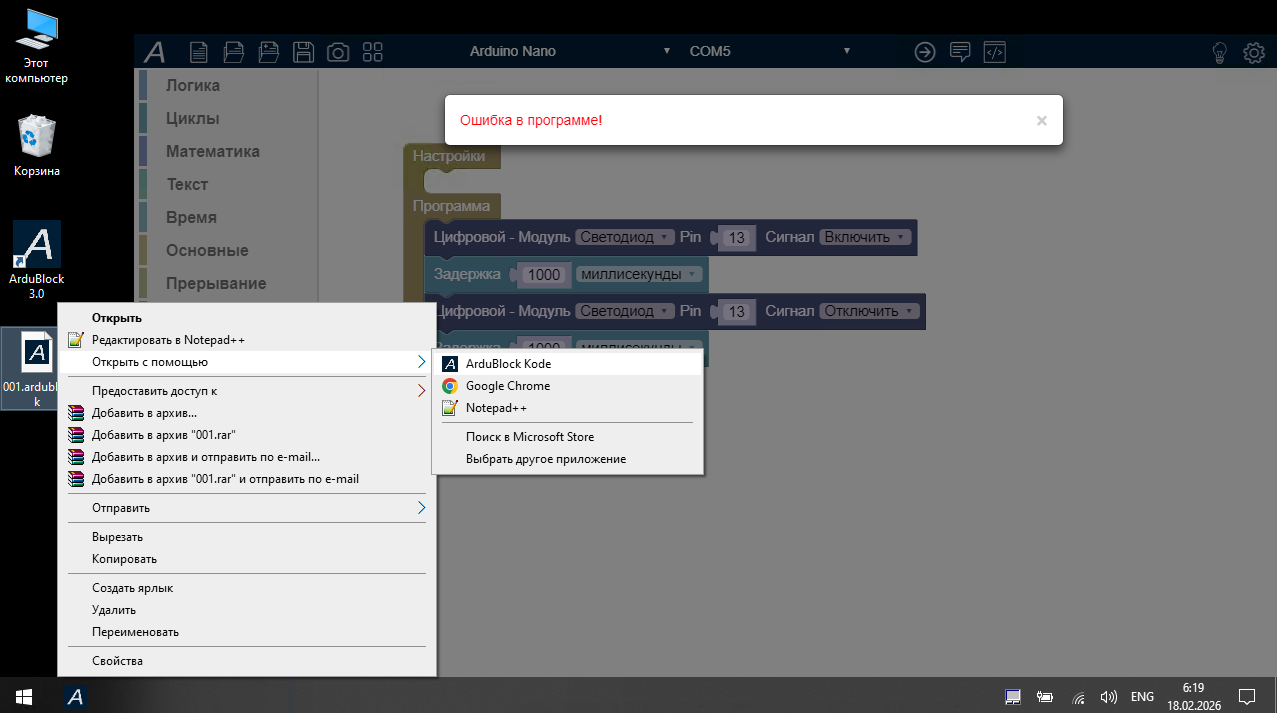Screen dimensions: 1277x713
Task: Show generated code with the code window icon
Action: tap(994, 52)
